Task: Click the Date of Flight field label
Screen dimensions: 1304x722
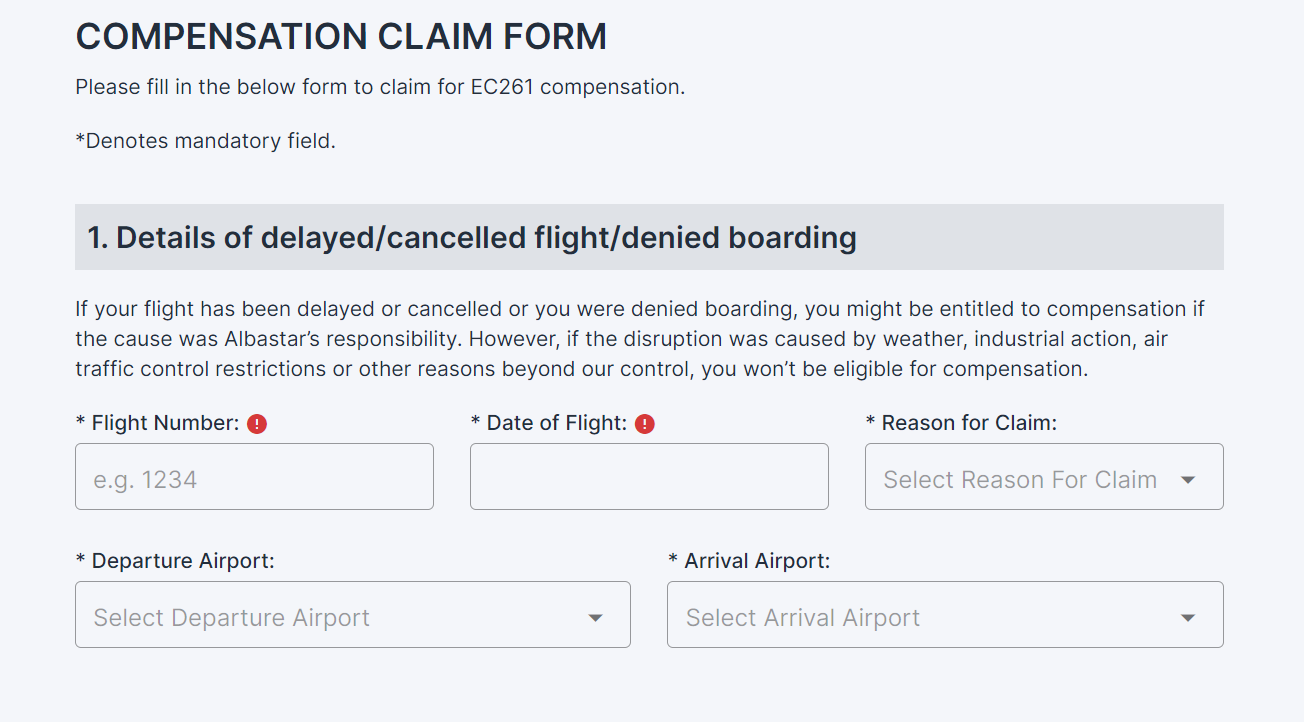Action: click(549, 423)
